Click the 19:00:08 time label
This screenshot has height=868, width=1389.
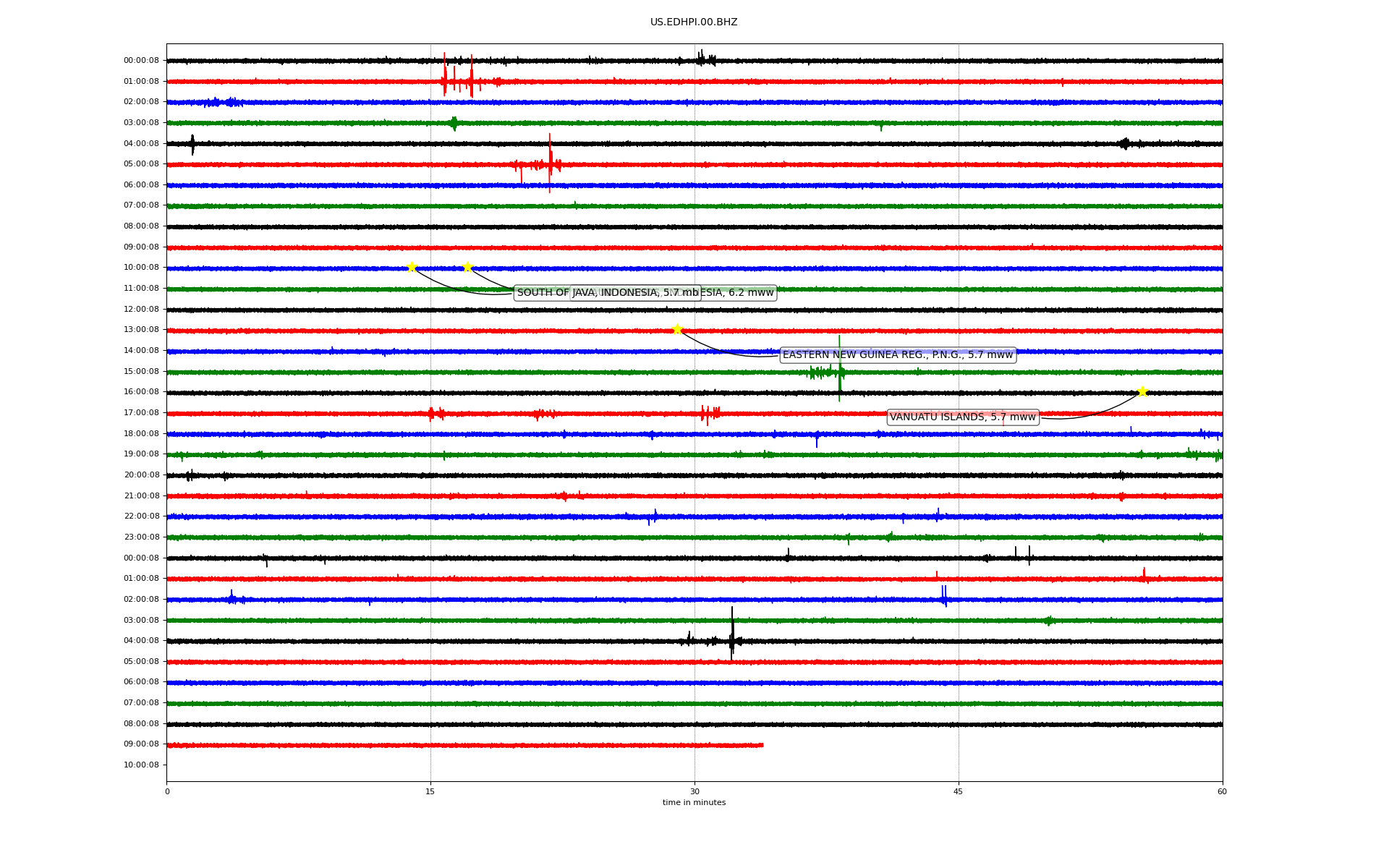(141, 454)
